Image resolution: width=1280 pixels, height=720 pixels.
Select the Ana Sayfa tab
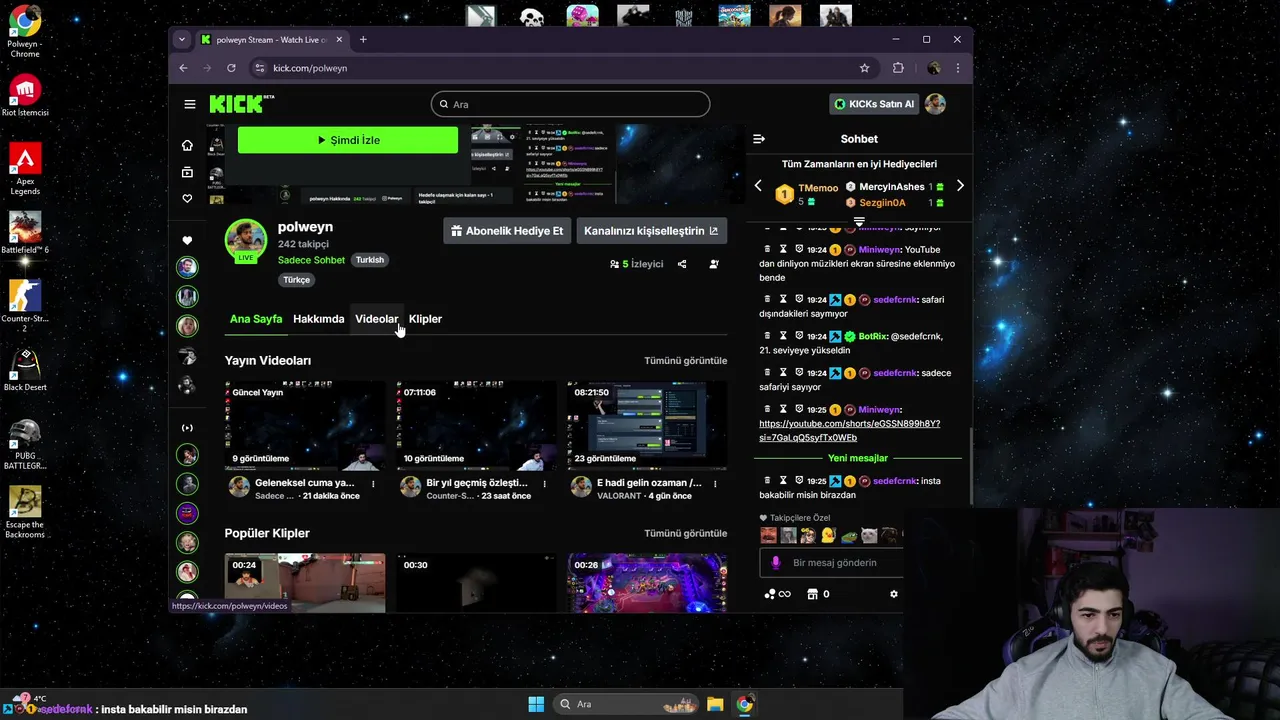point(256,319)
